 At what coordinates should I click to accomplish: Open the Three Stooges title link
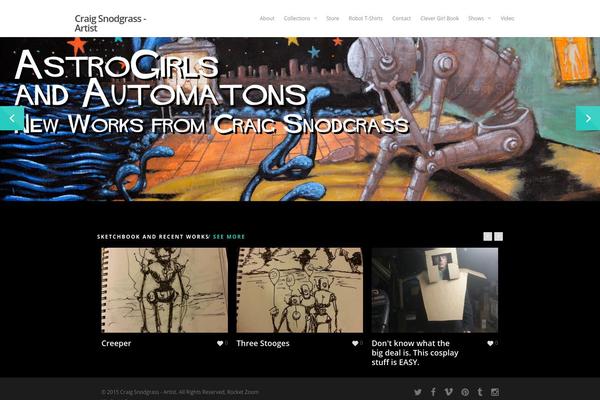coord(263,343)
